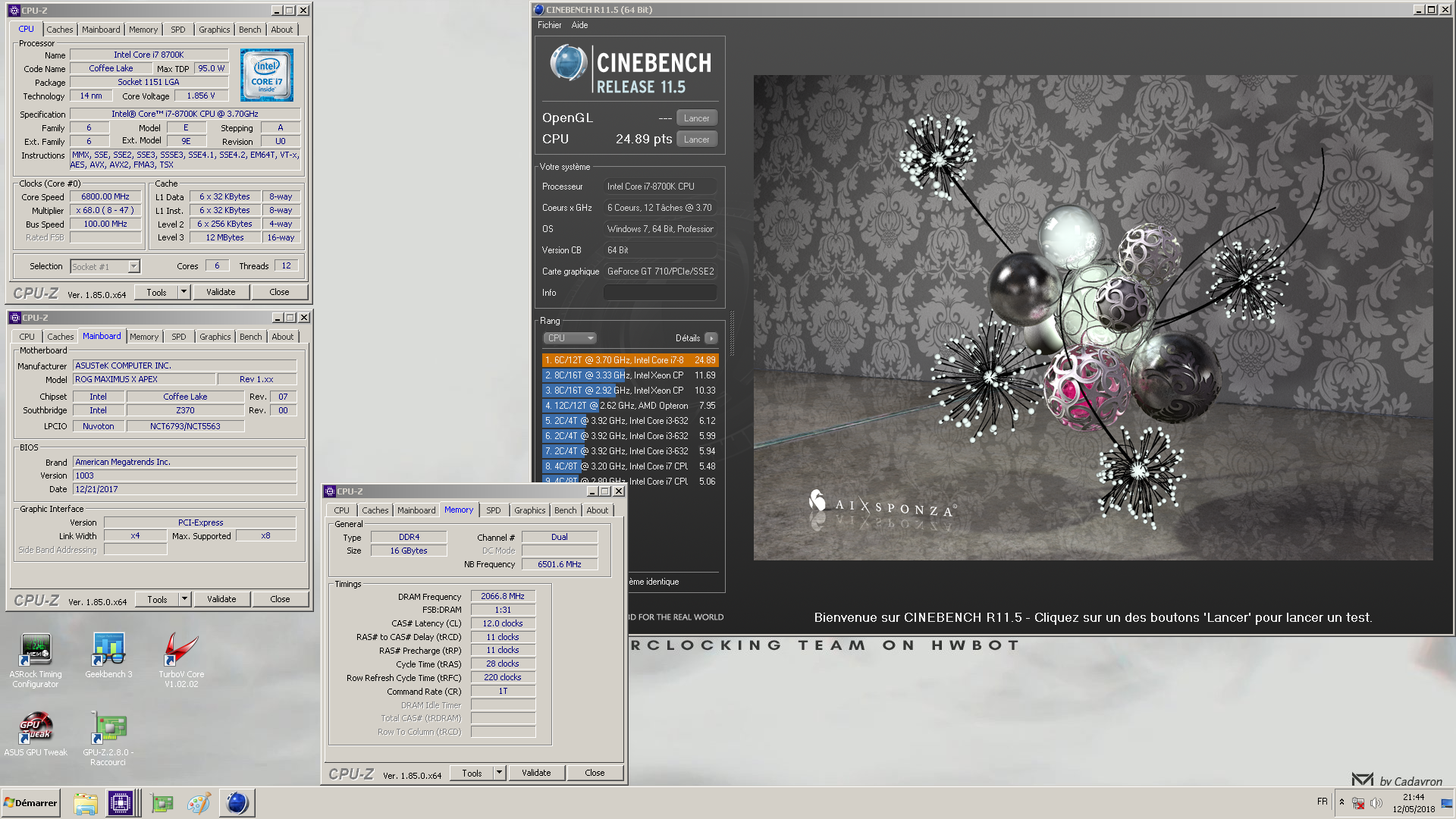The image size is (1456, 819).
Task: Open SPD tab in mainboard CPU-Z window
Action: 178,337
